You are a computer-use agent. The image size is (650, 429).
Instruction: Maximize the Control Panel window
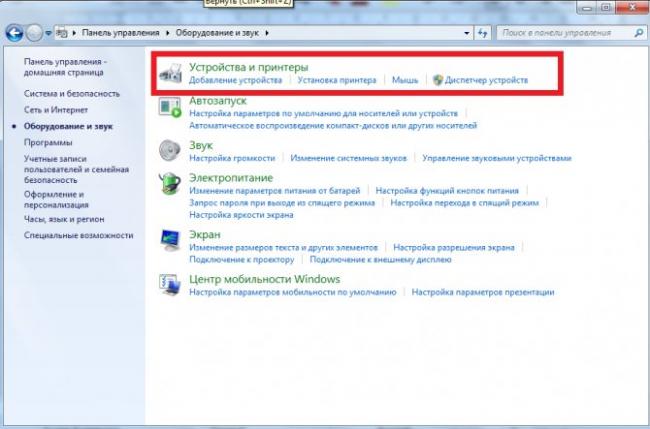[605, 7]
